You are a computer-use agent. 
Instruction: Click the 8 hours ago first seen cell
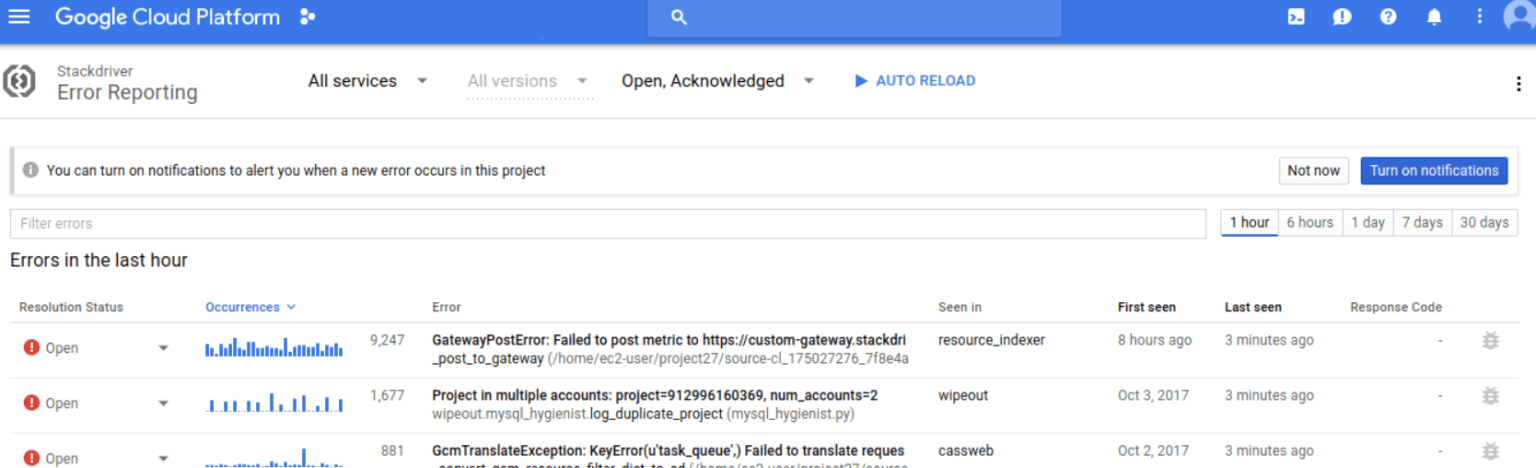1155,340
